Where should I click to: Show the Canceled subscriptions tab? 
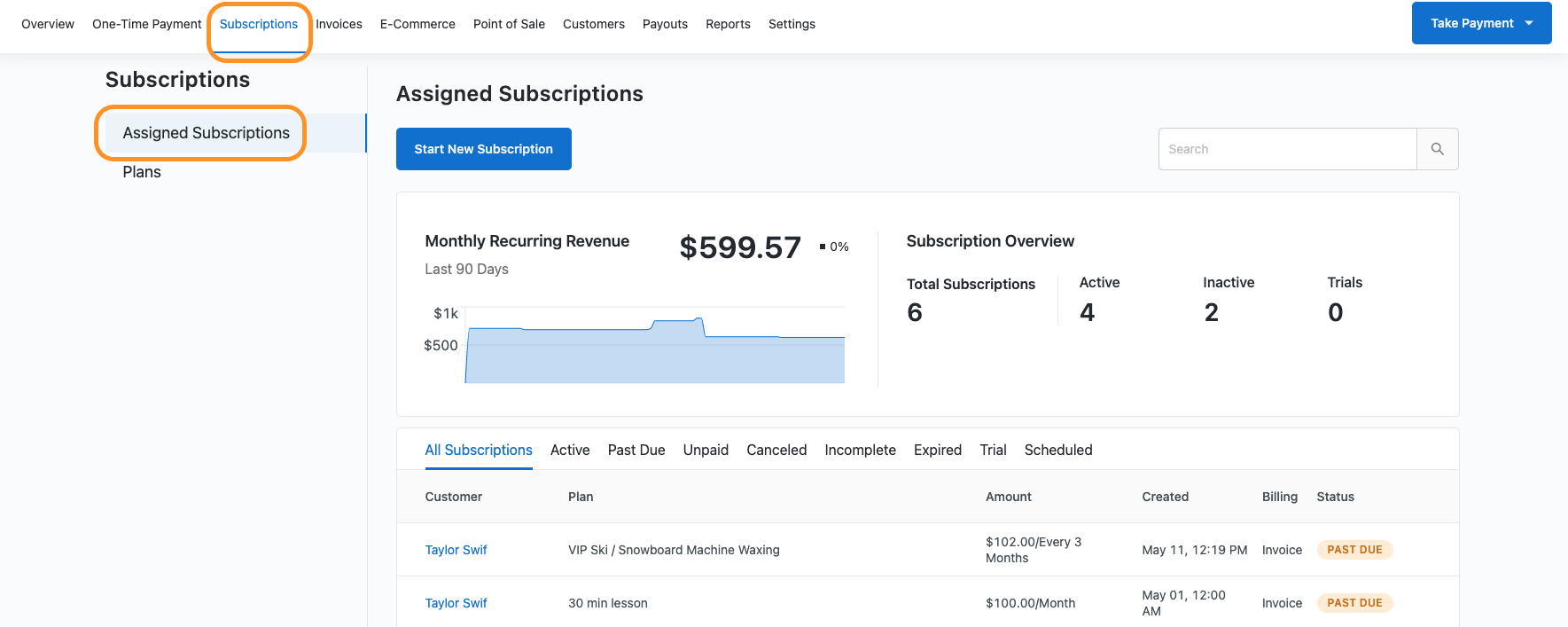(776, 450)
